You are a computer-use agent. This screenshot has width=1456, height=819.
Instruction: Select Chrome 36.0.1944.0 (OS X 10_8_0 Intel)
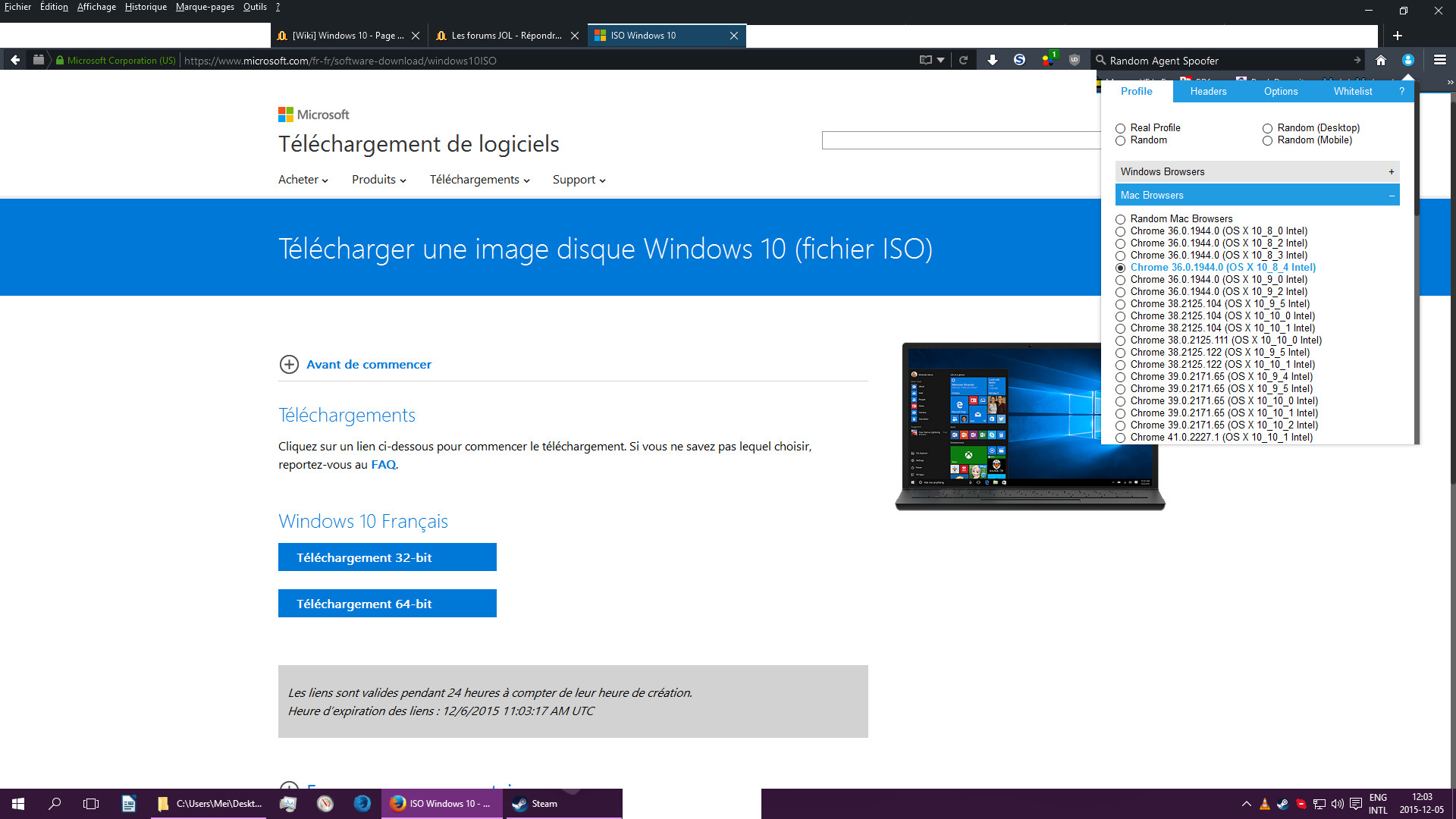click(1120, 231)
